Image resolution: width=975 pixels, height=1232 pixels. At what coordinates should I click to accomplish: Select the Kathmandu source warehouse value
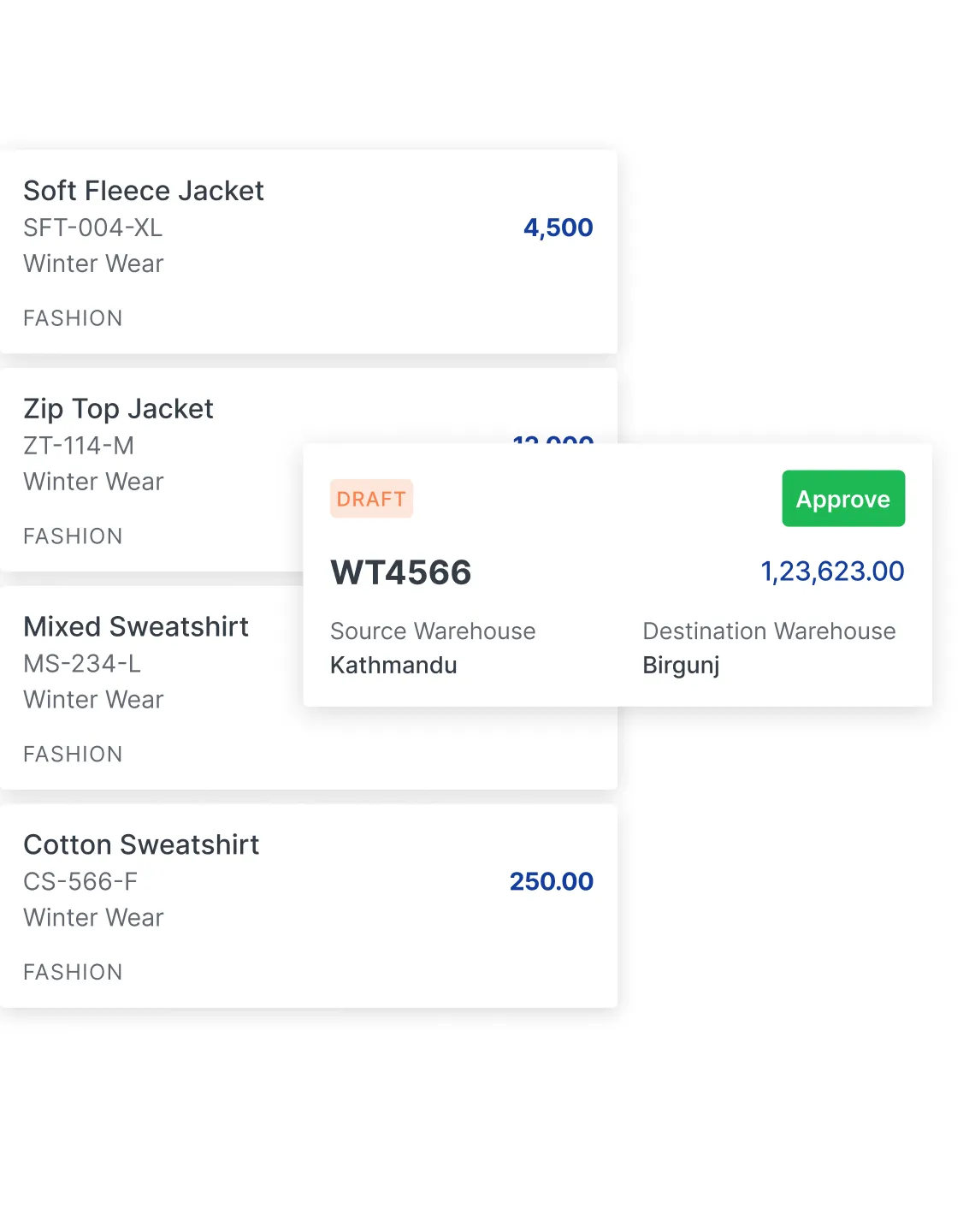tap(393, 666)
